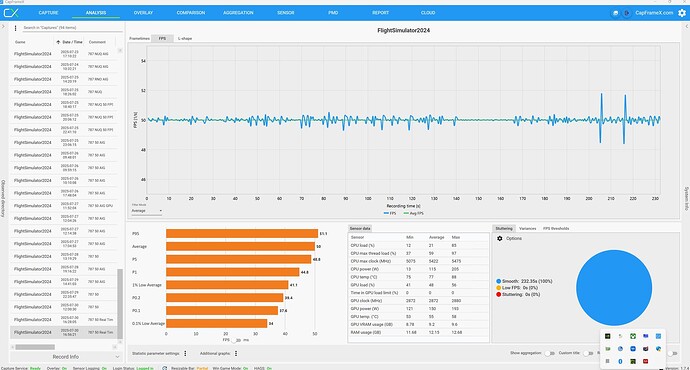This screenshot has height=370, width=690.
Task: Open the CapFrameX.com link
Action: tap(654, 13)
